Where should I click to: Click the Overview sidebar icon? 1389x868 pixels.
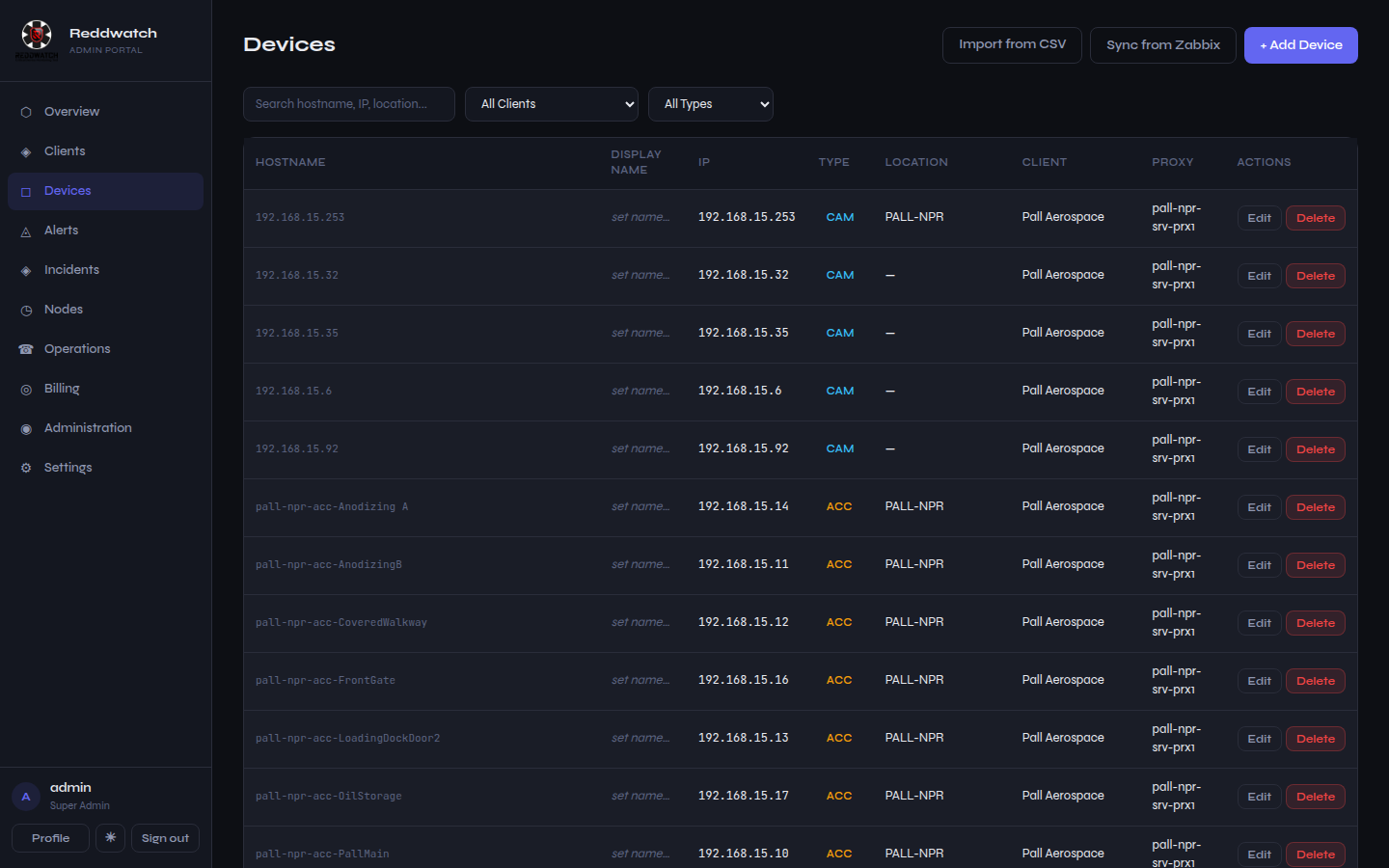26,112
